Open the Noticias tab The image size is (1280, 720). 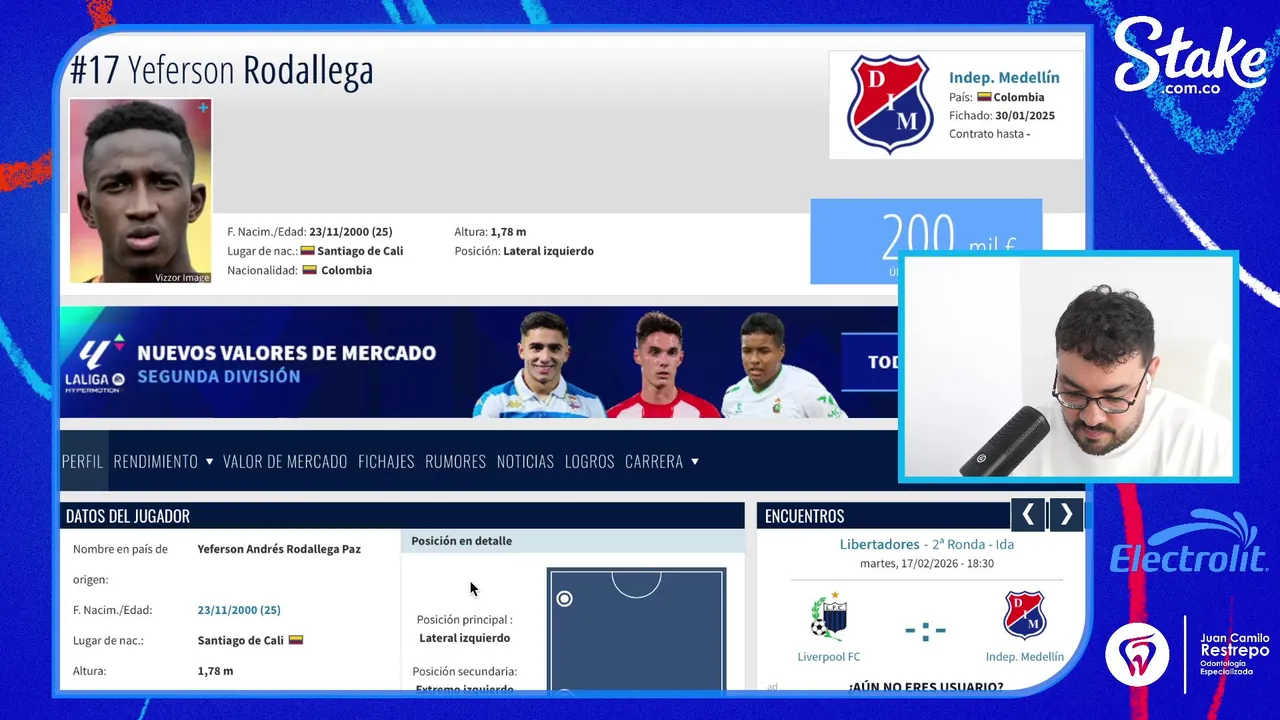coord(525,461)
